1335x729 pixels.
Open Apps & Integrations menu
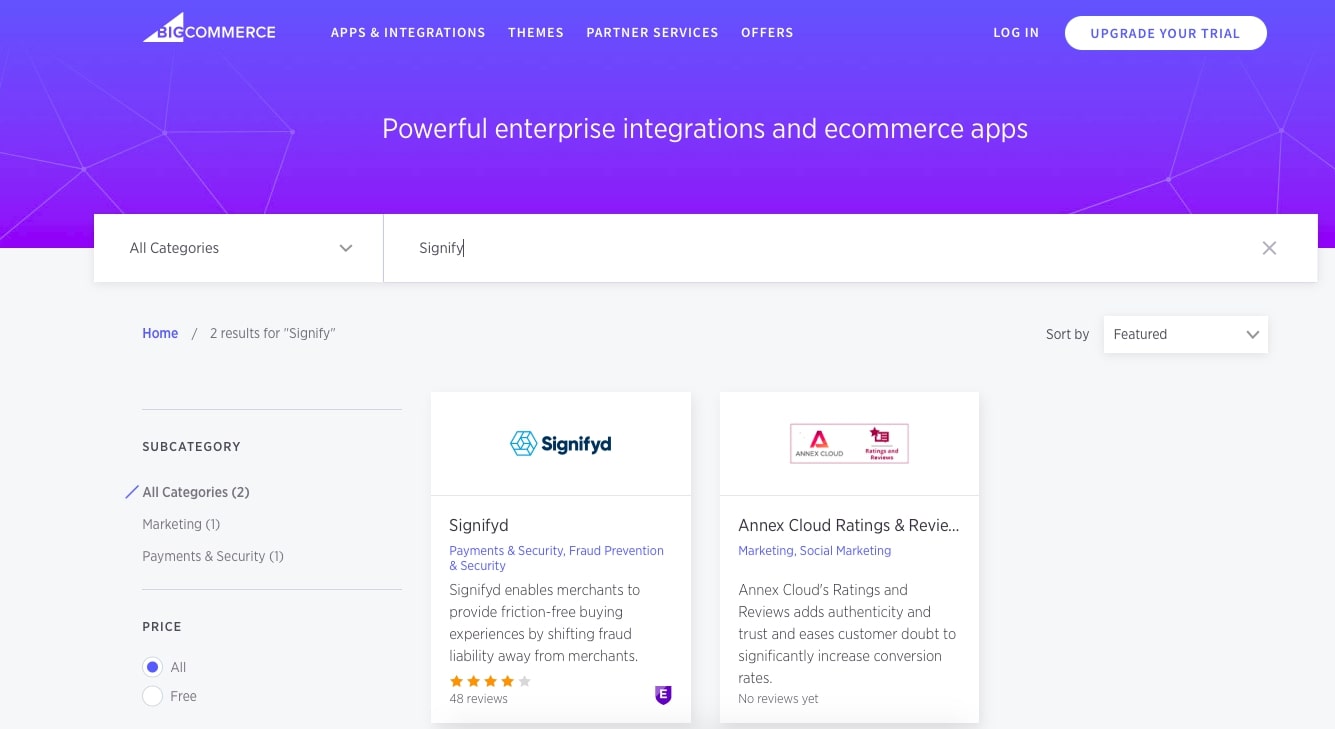[x=408, y=33]
